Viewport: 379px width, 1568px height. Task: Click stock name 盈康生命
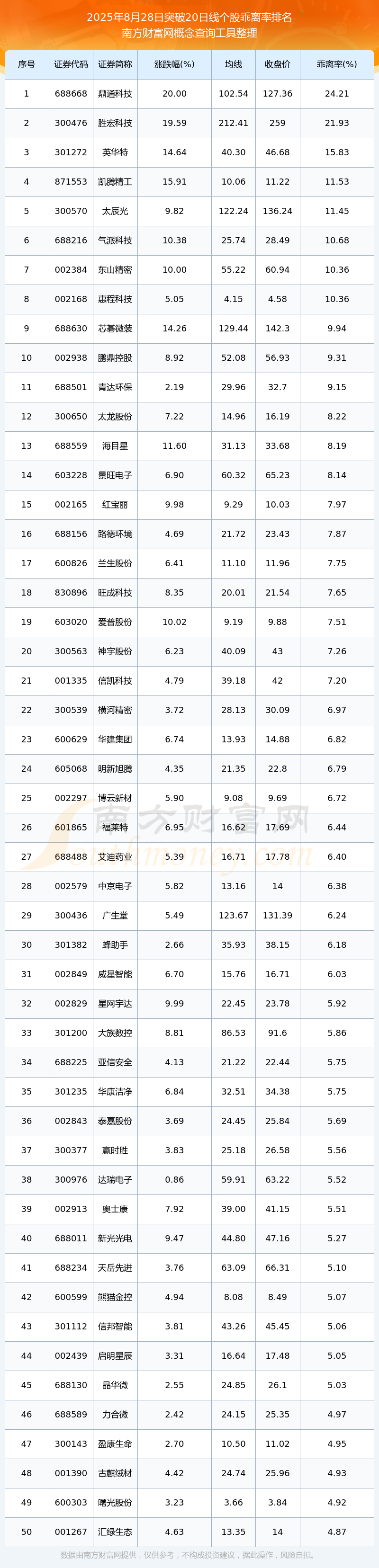coord(115,1444)
